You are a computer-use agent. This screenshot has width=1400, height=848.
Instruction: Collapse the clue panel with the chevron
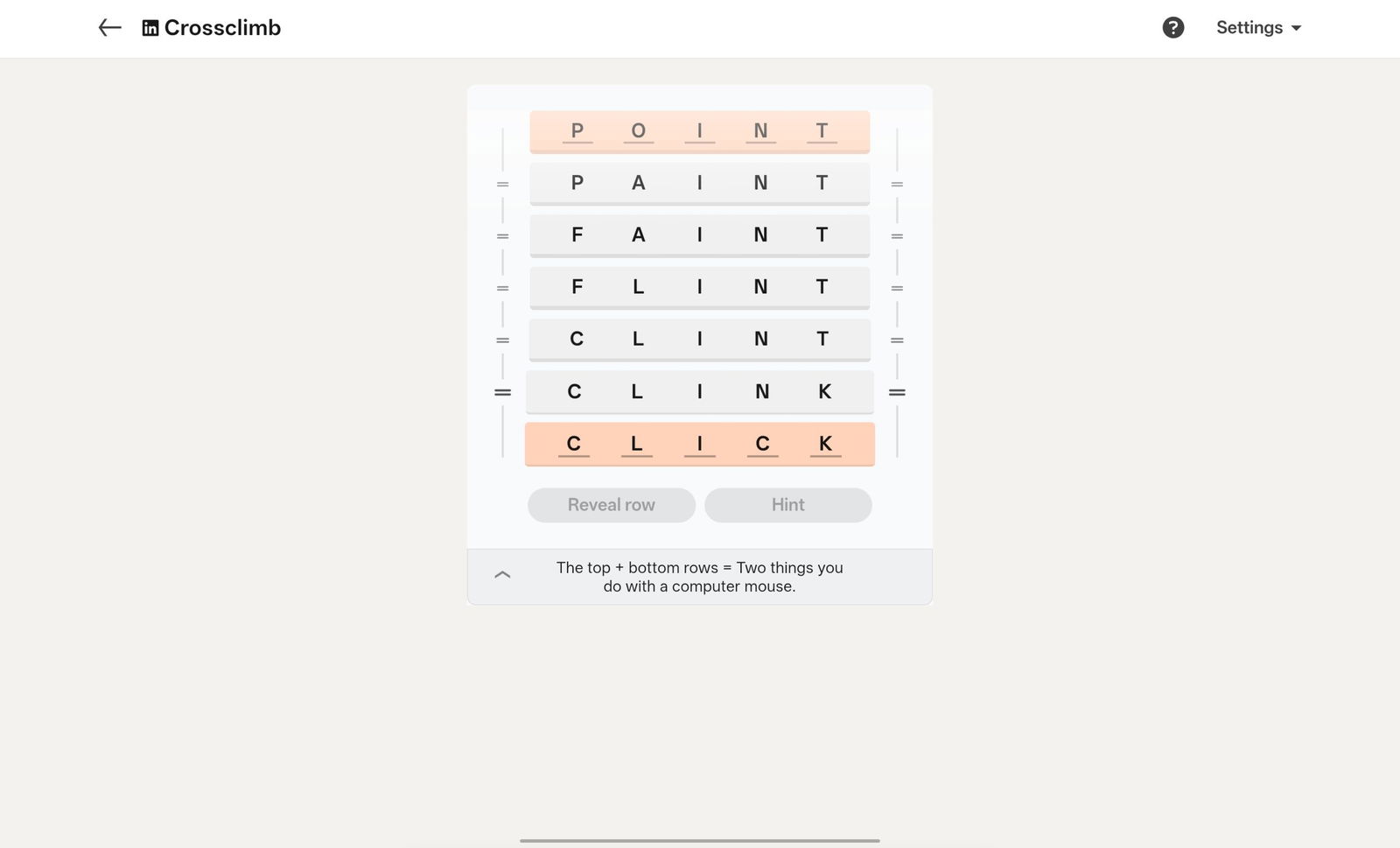[x=502, y=575]
